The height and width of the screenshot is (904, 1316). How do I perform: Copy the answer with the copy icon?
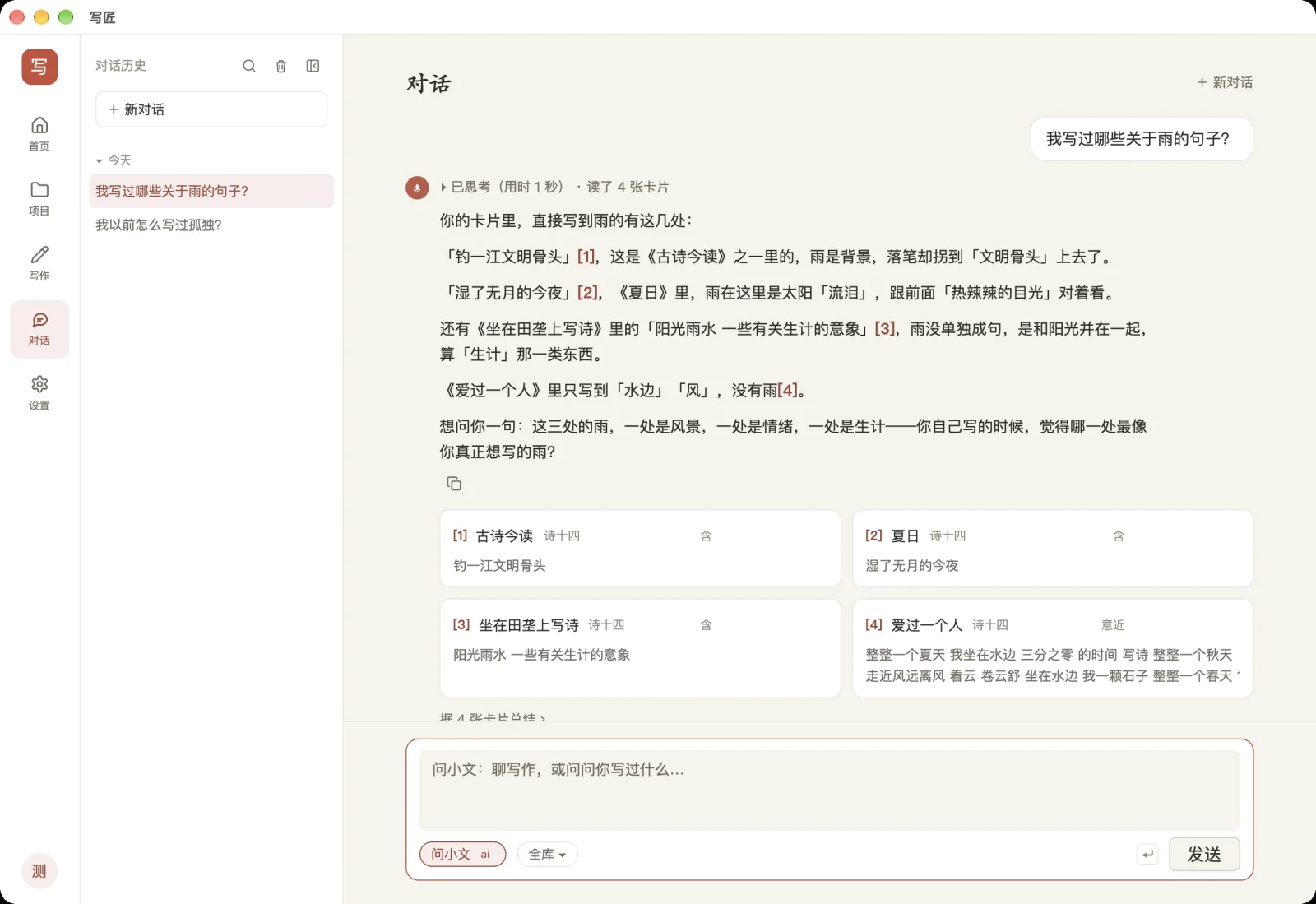click(x=454, y=484)
